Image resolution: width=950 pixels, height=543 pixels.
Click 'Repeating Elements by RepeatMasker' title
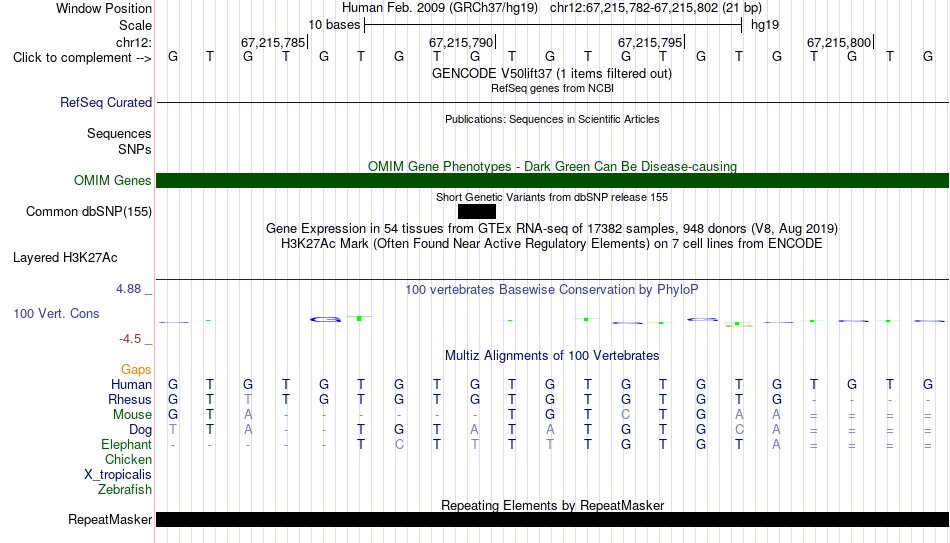click(x=553, y=505)
